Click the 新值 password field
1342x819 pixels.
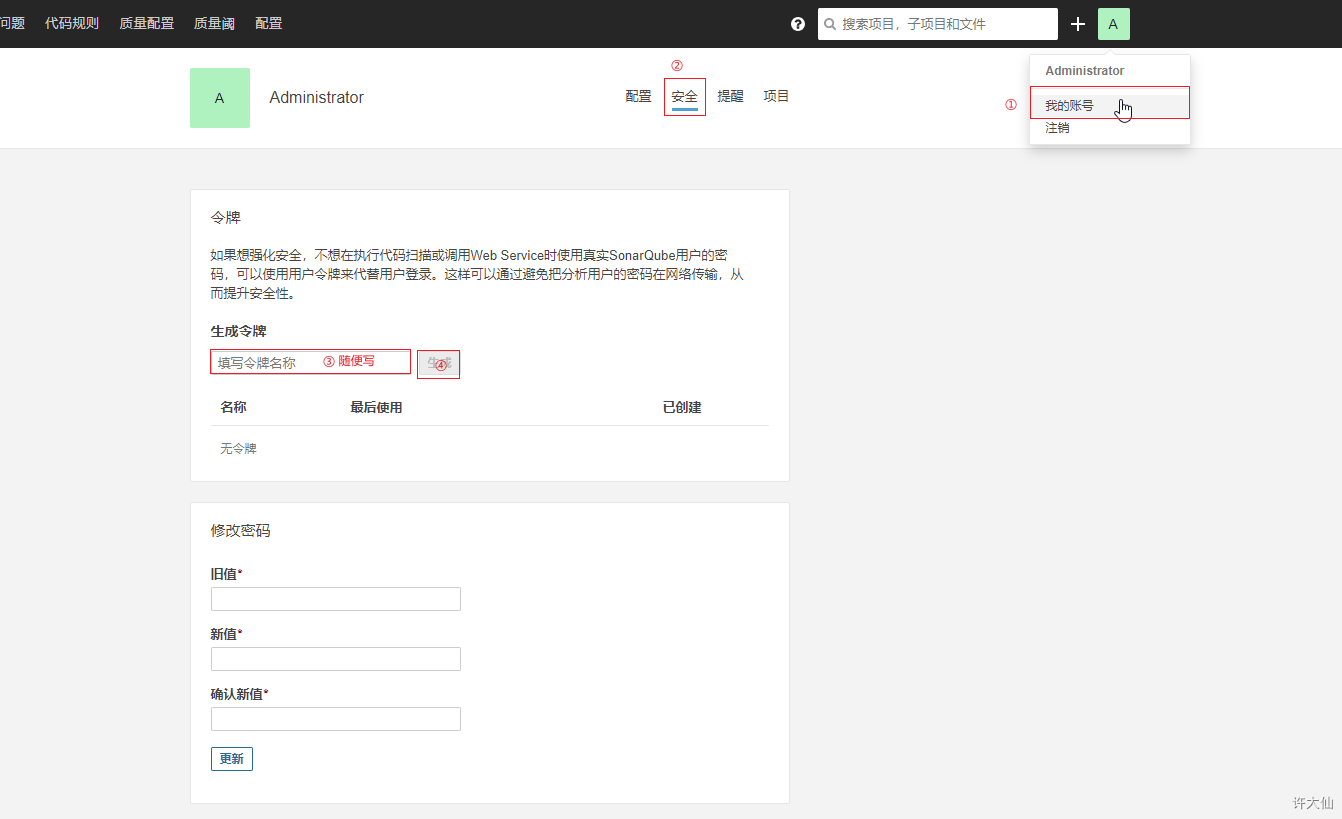click(336, 659)
